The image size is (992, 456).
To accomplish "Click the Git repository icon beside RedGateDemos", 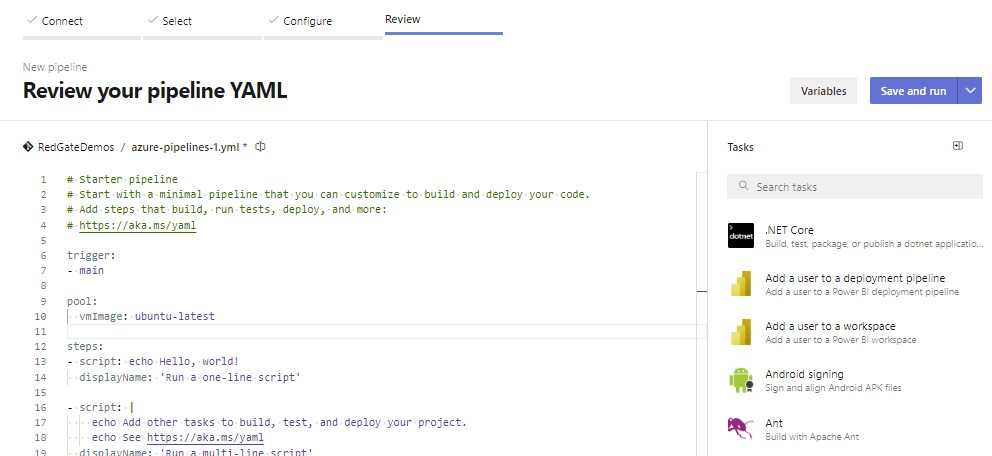I will (x=28, y=147).
